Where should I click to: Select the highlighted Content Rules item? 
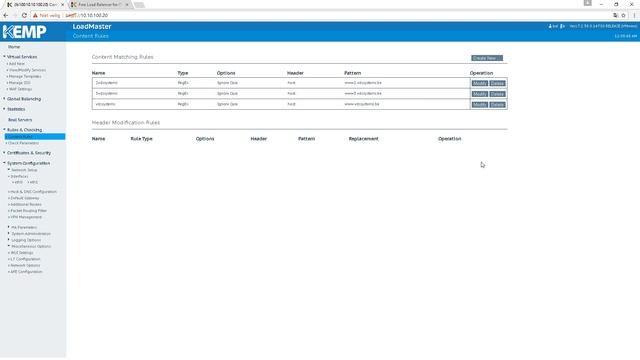[x=35, y=137]
